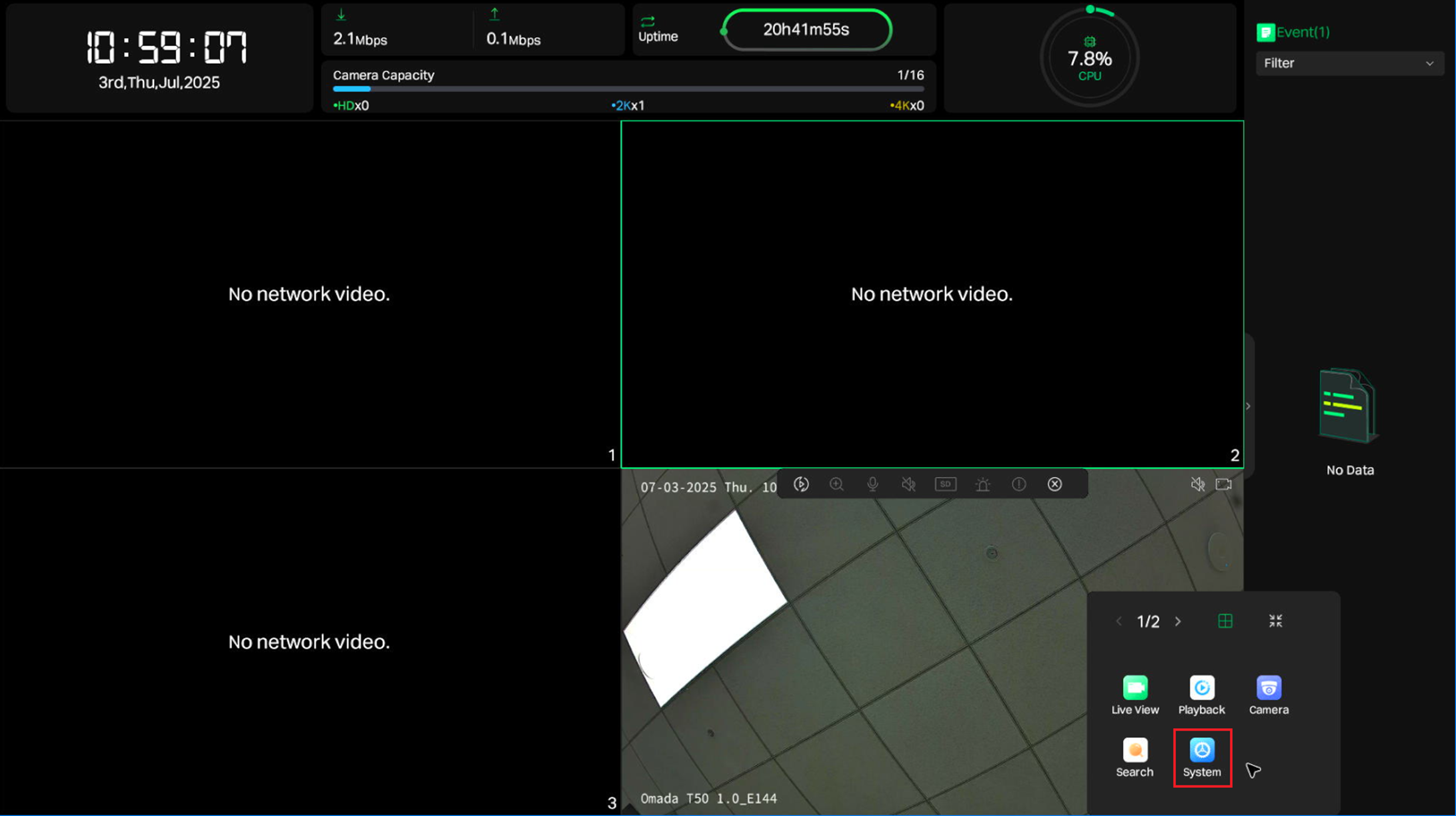Image resolution: width=1456 pixels, height=816 pixels.
Task: Open instant playback in the channel toolbar
Action: (x=801, y=484)
